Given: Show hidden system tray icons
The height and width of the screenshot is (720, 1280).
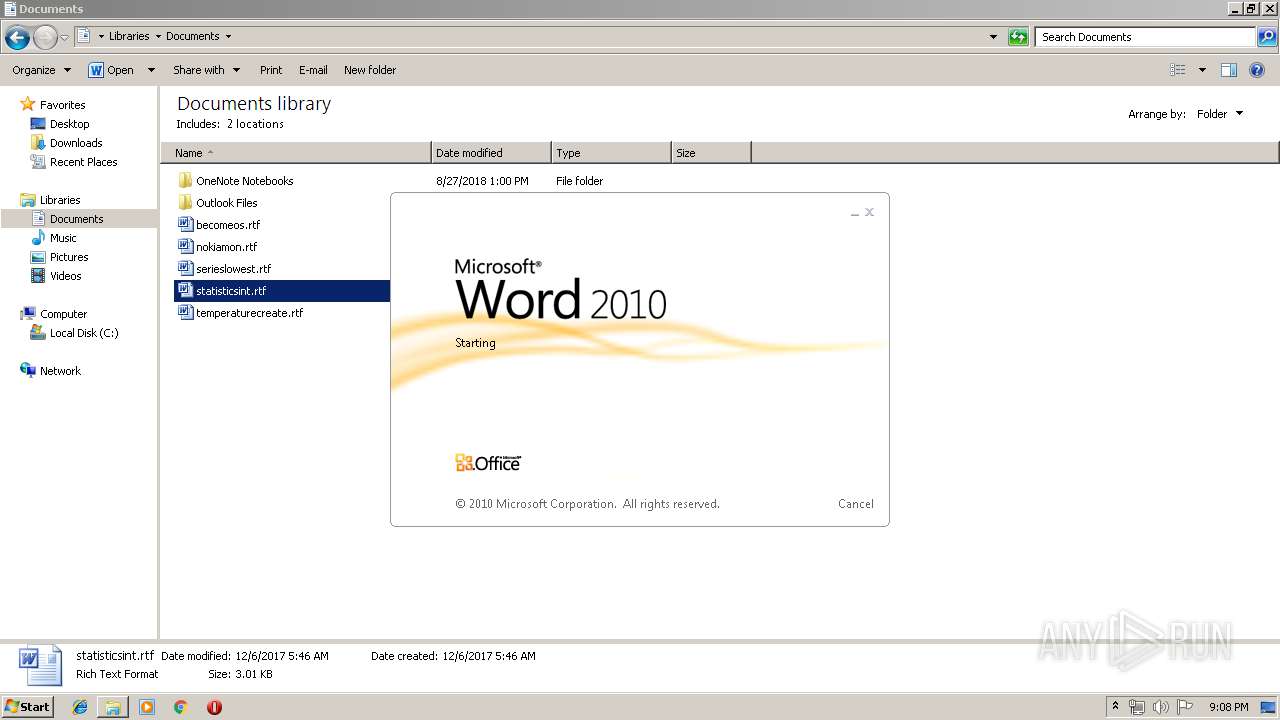Looking at the screenshot, I should 1116,707.
